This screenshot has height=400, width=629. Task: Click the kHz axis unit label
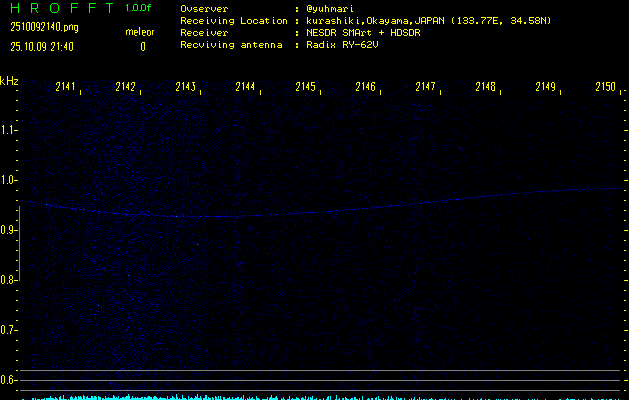point(9,81)
